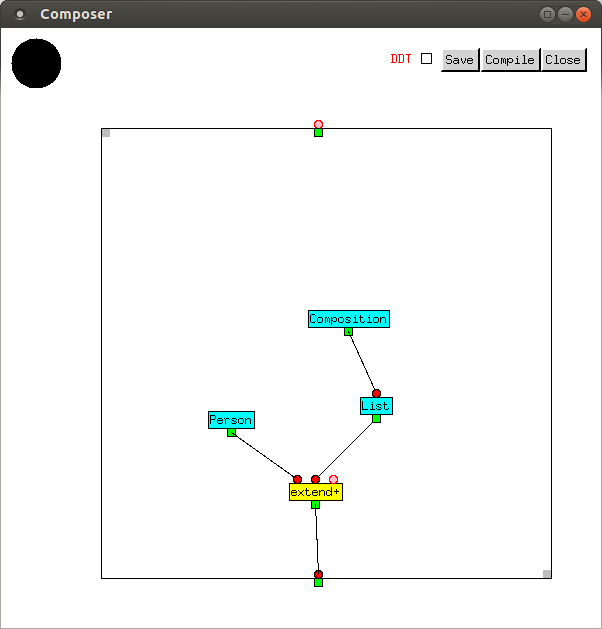The height and width of the screenshot is (629, 602).
Task: Click the gray handle at canvas bottom-right corner
Action: pos(547,574)
